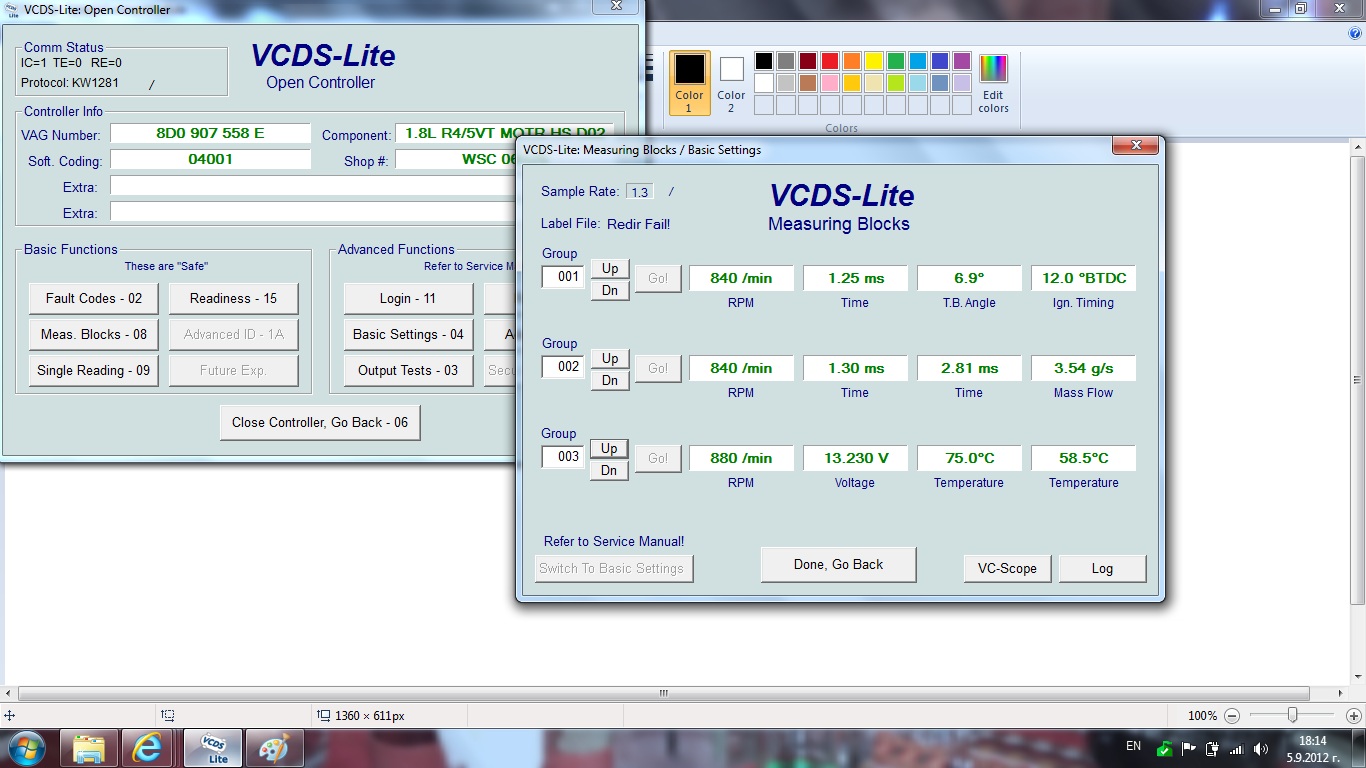This screenshot has width=1366, height=768.
Task: Pick the purple color swatch
Action: click(x=962, y=61)
